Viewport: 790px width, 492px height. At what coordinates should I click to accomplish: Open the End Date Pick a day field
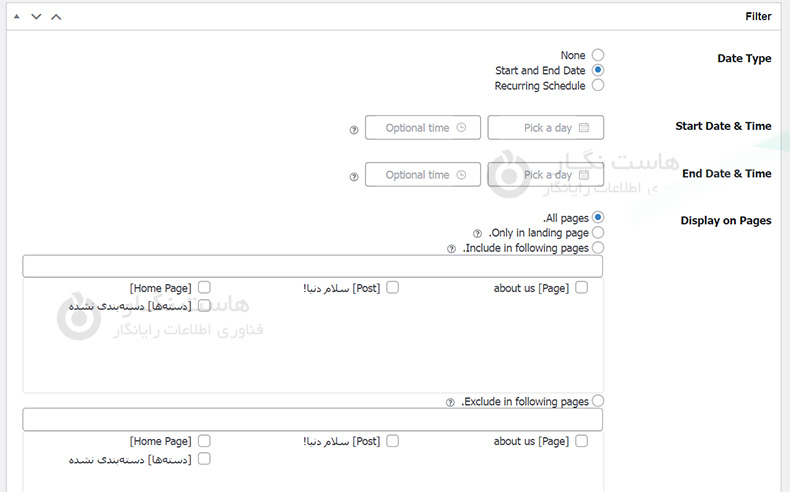click(x=546, y=175)
